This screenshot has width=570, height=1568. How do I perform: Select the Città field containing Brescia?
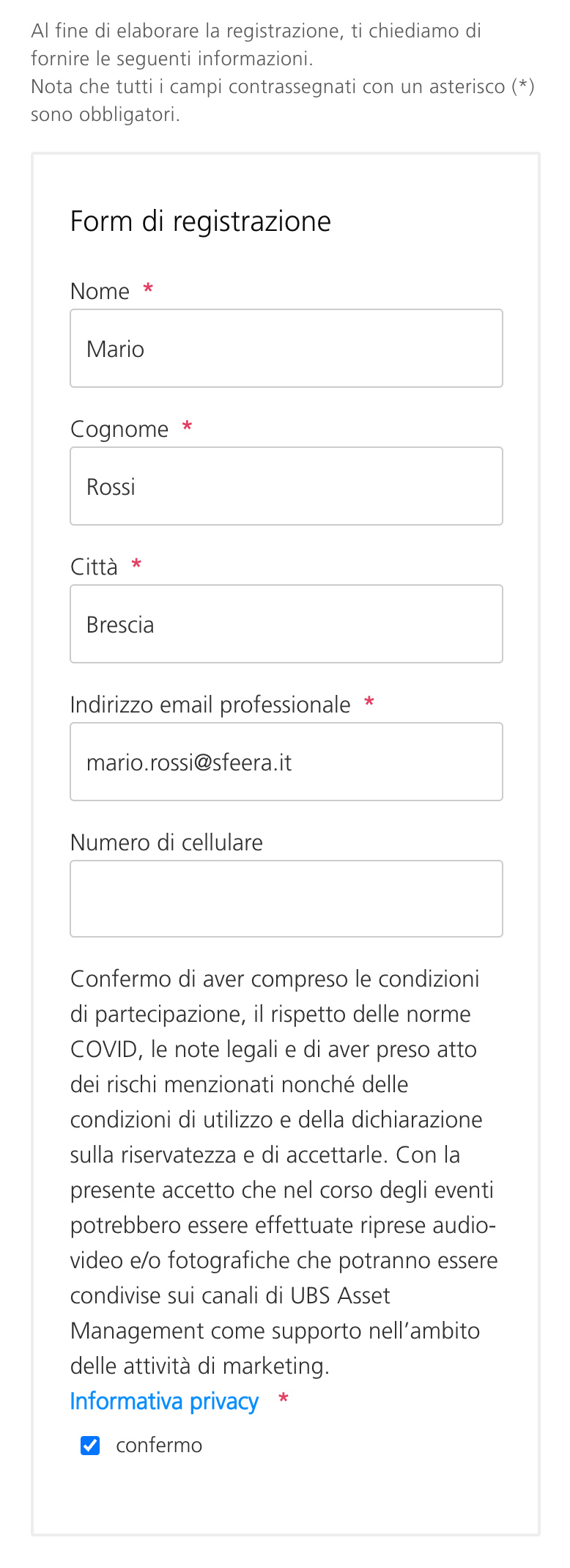(286, 624)
